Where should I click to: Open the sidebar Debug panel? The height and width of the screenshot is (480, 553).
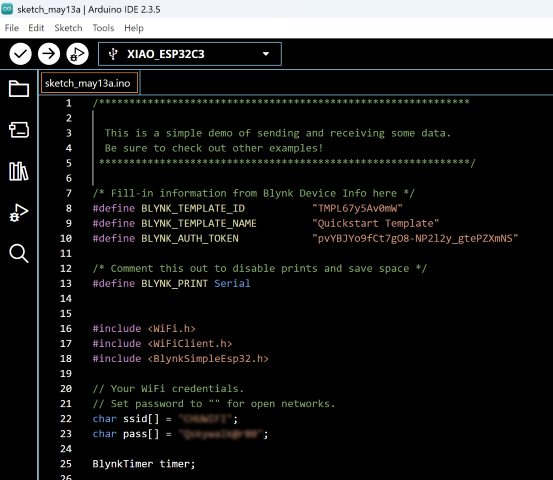pos(19,213)
